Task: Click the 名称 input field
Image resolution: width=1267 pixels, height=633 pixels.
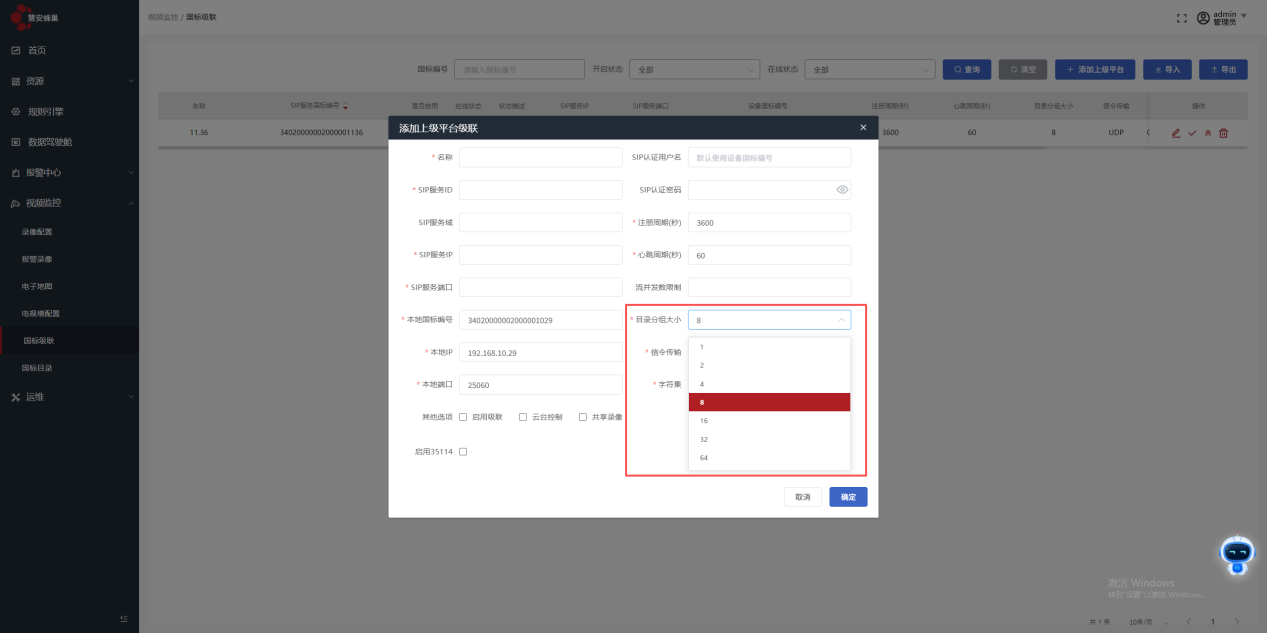Action: 540,157
